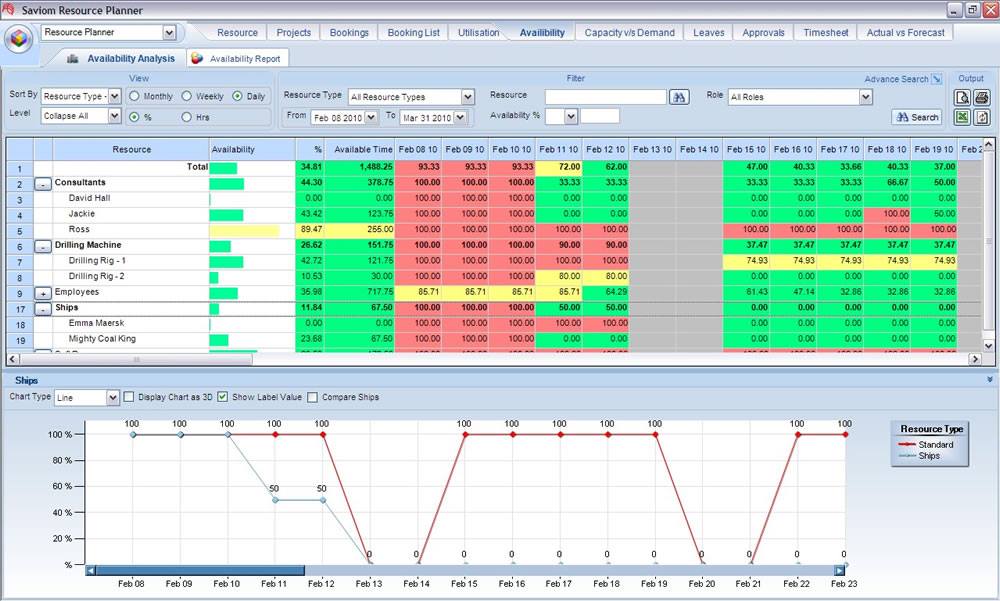Switch to the Leaves tab
The width and height of the screenshot is (1000, 601).
click(709, 33)
